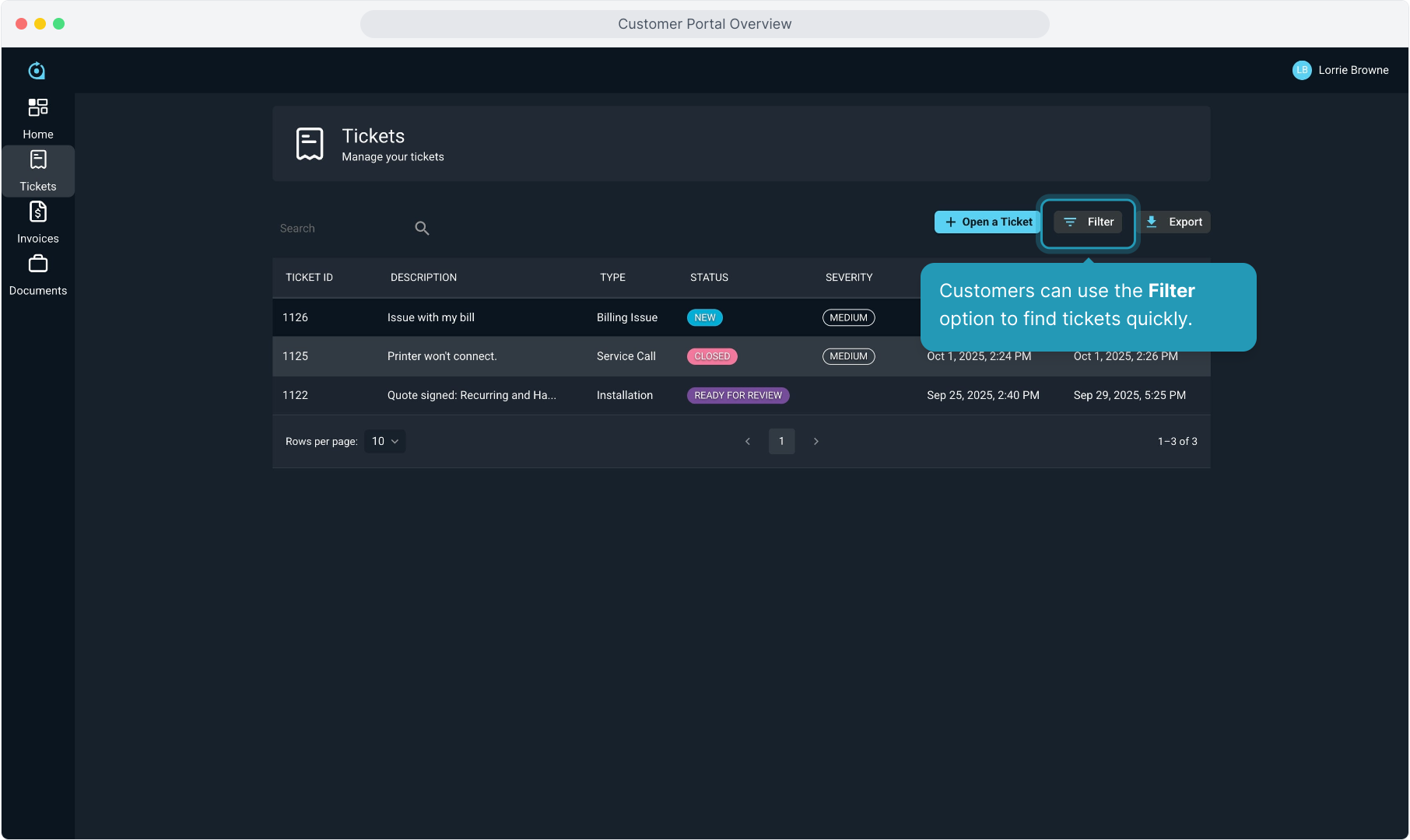Screen dimensions: 1410x840
Task: Select page 1 in pagination
Action: pyautogui.click(x=781, y=441)
